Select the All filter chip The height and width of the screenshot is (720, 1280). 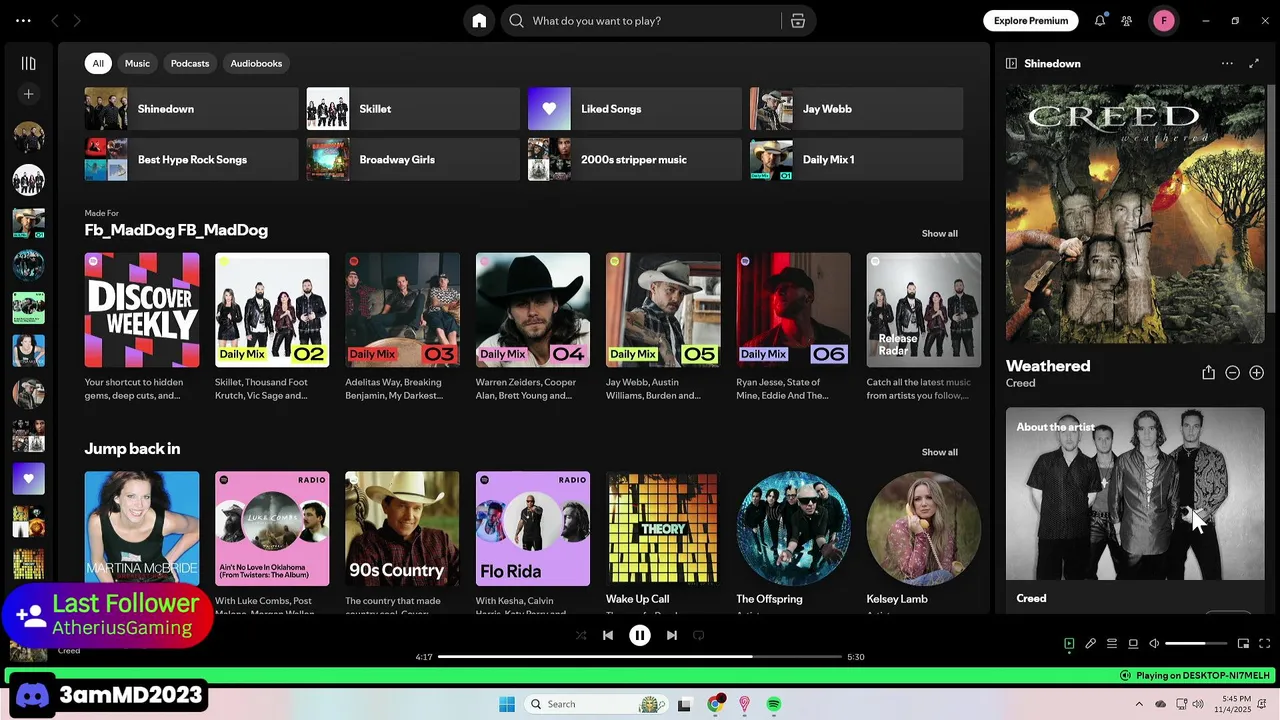click(98, 63)
